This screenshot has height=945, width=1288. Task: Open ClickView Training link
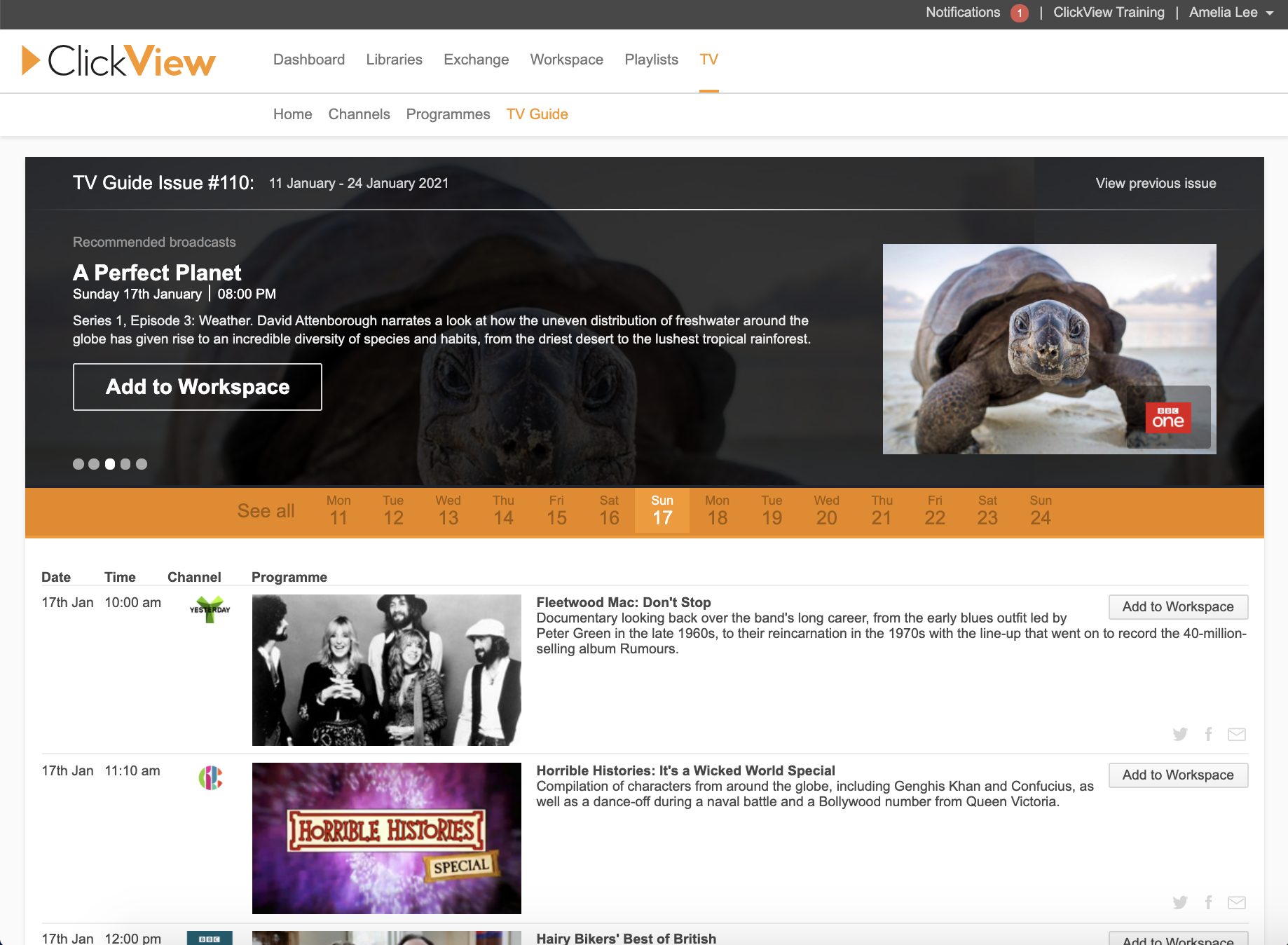point(1109,13)
